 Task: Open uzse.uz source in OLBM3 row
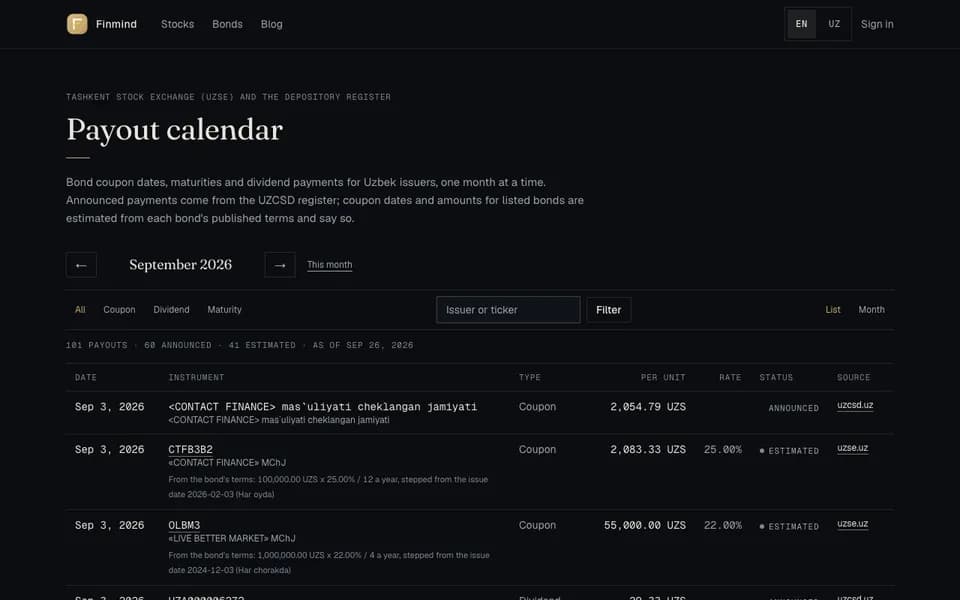pyautogui.click(x=853, y=524)
